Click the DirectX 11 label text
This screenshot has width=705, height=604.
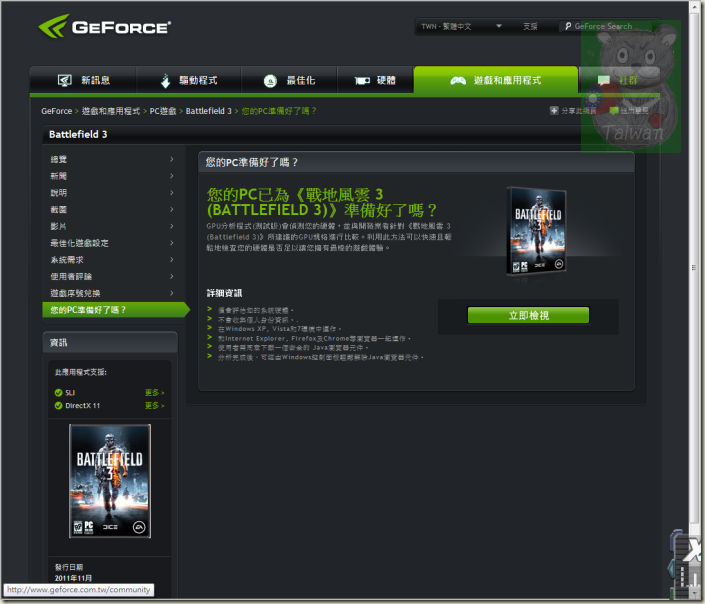[83, 406]
